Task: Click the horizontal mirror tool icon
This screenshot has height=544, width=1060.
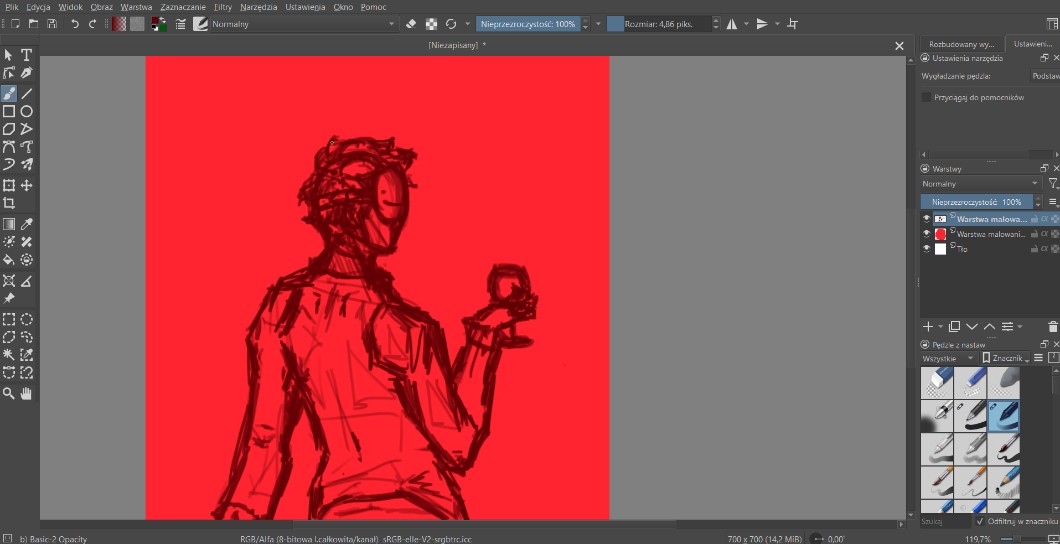Action: point(732,23)
